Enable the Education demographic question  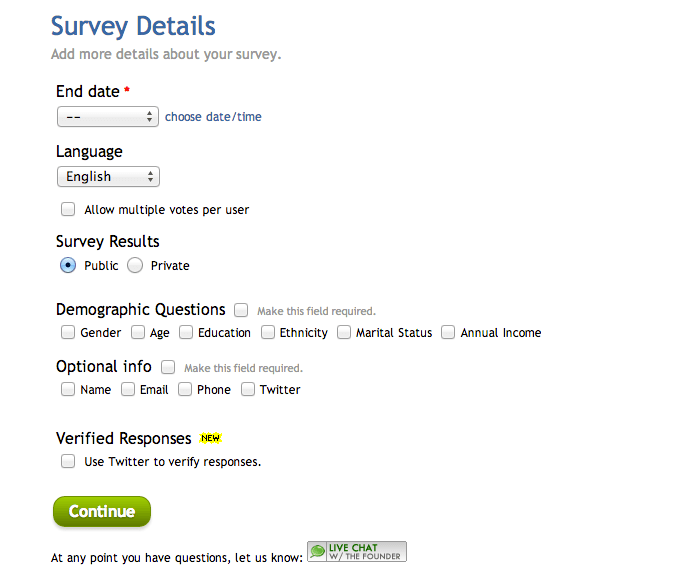[185, 332]
